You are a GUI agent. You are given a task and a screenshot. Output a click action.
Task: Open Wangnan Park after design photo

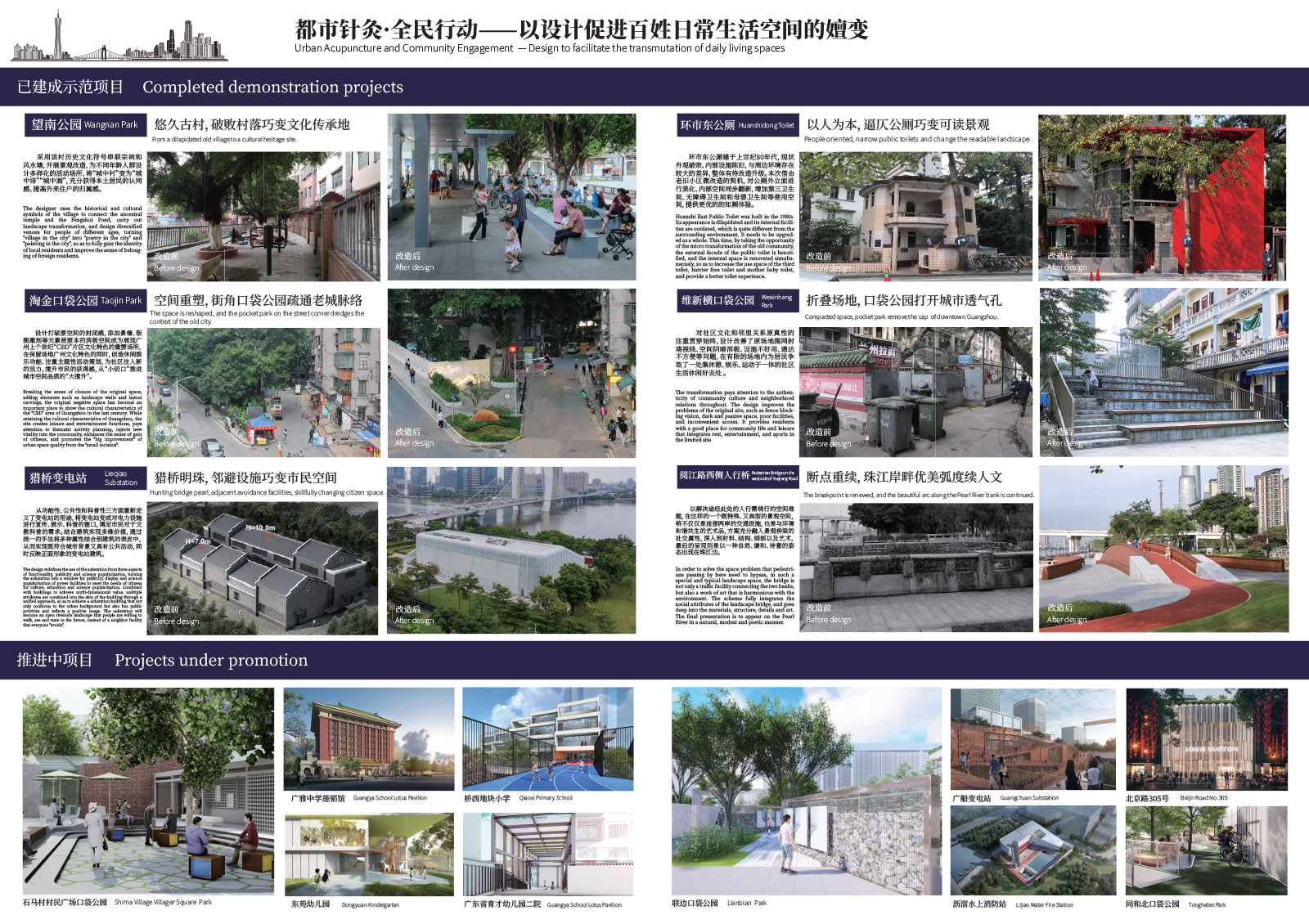pyautogui.click(x=511, y=197)
